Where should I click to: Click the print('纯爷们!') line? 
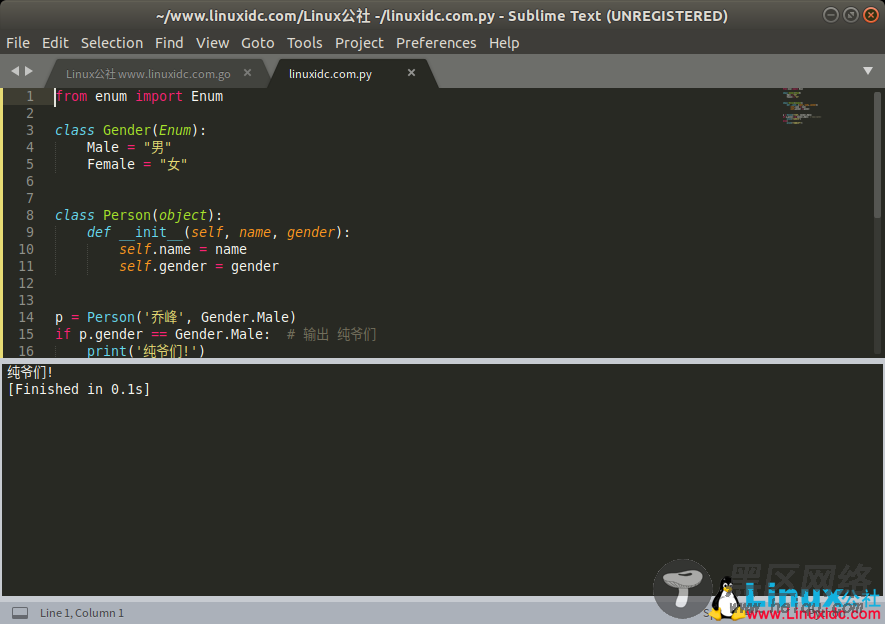point(146,351)
